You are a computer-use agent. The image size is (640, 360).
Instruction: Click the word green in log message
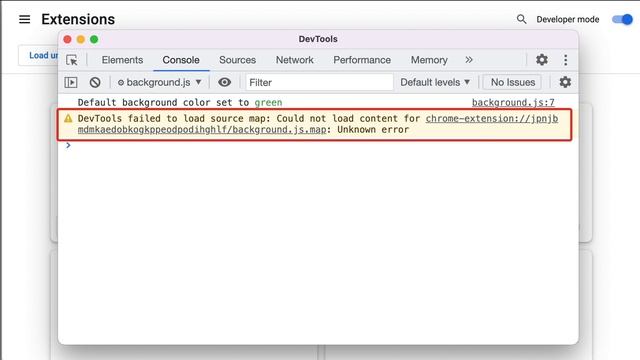click(x=268, y=102)
